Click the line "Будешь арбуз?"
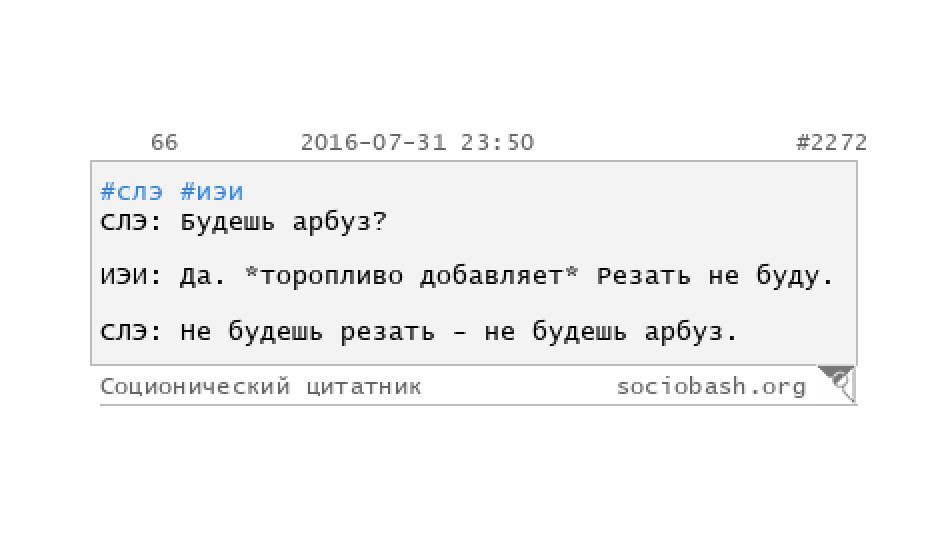936x554 pixels. click(284, 222)
